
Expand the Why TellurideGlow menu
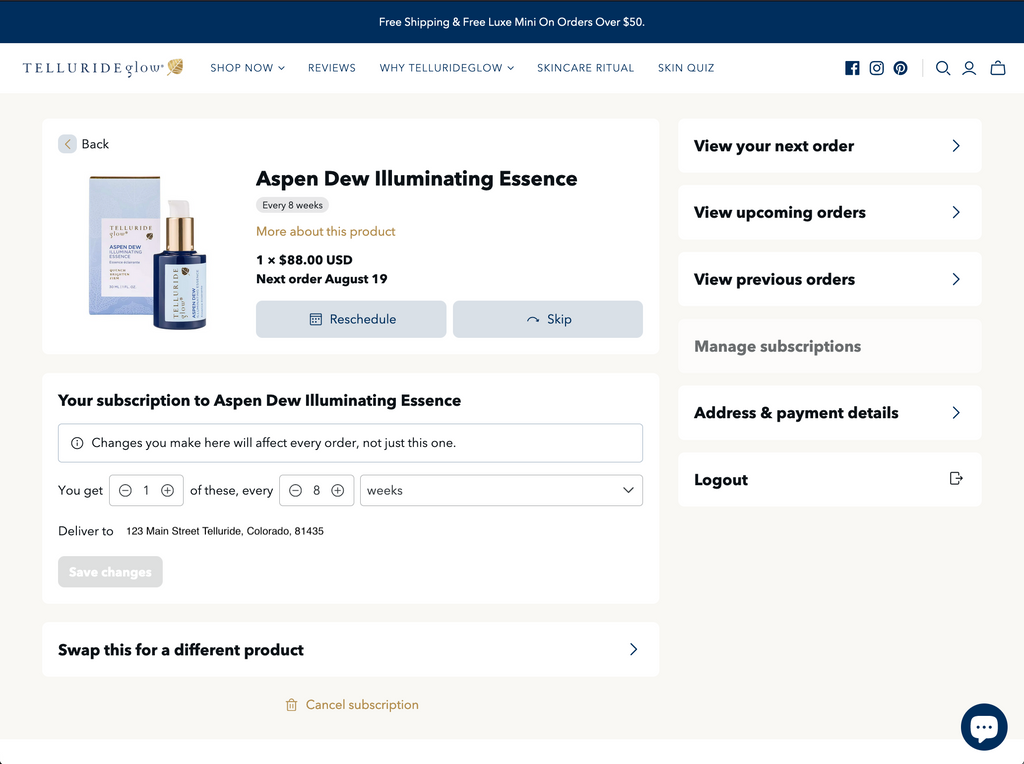447,68
